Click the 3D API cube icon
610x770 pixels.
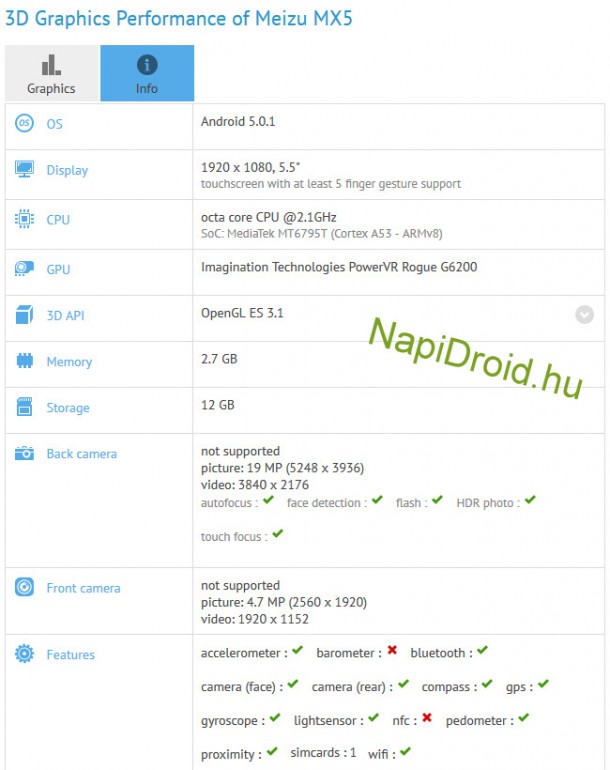[25, 316]
